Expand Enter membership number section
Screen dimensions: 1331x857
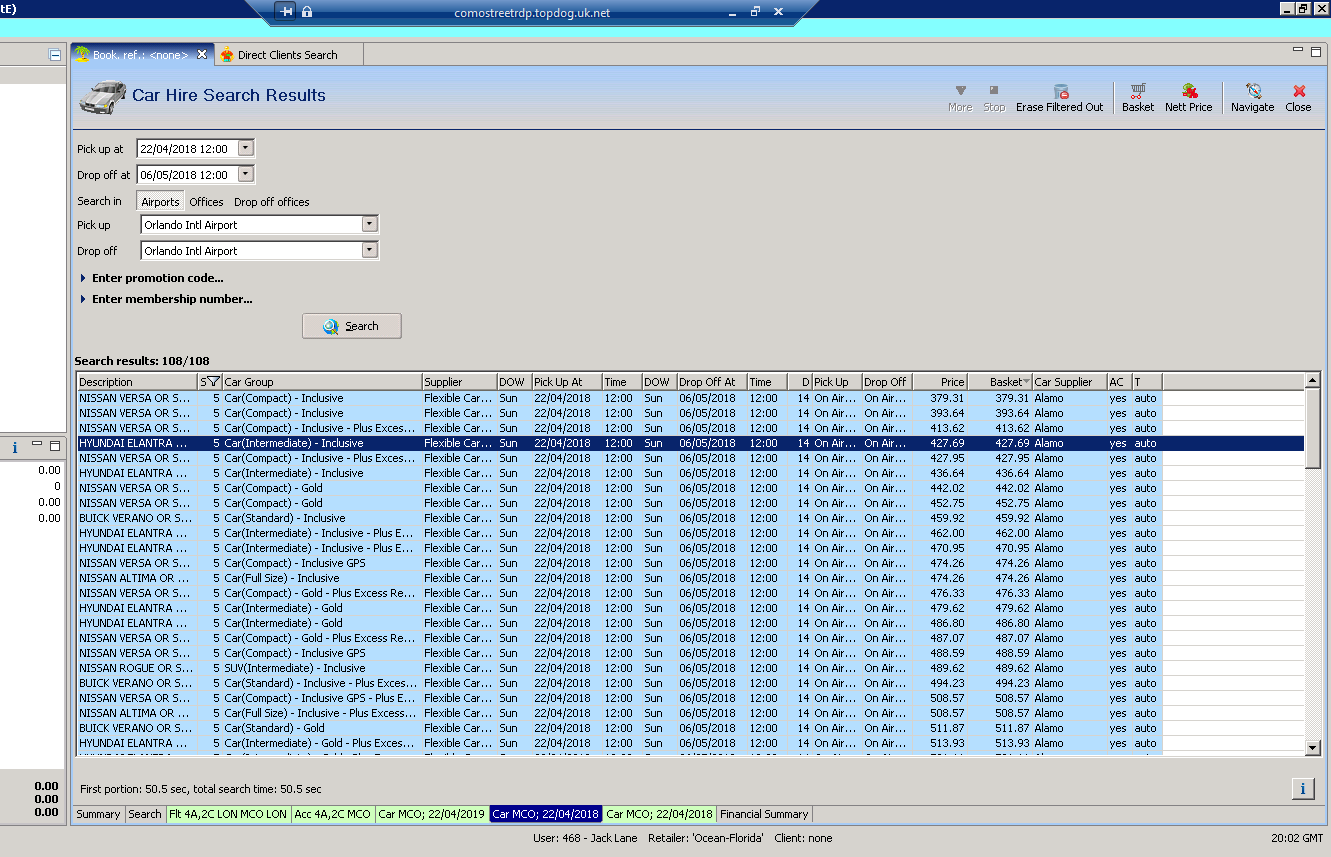pyautogui.click(x=165, y=299)
